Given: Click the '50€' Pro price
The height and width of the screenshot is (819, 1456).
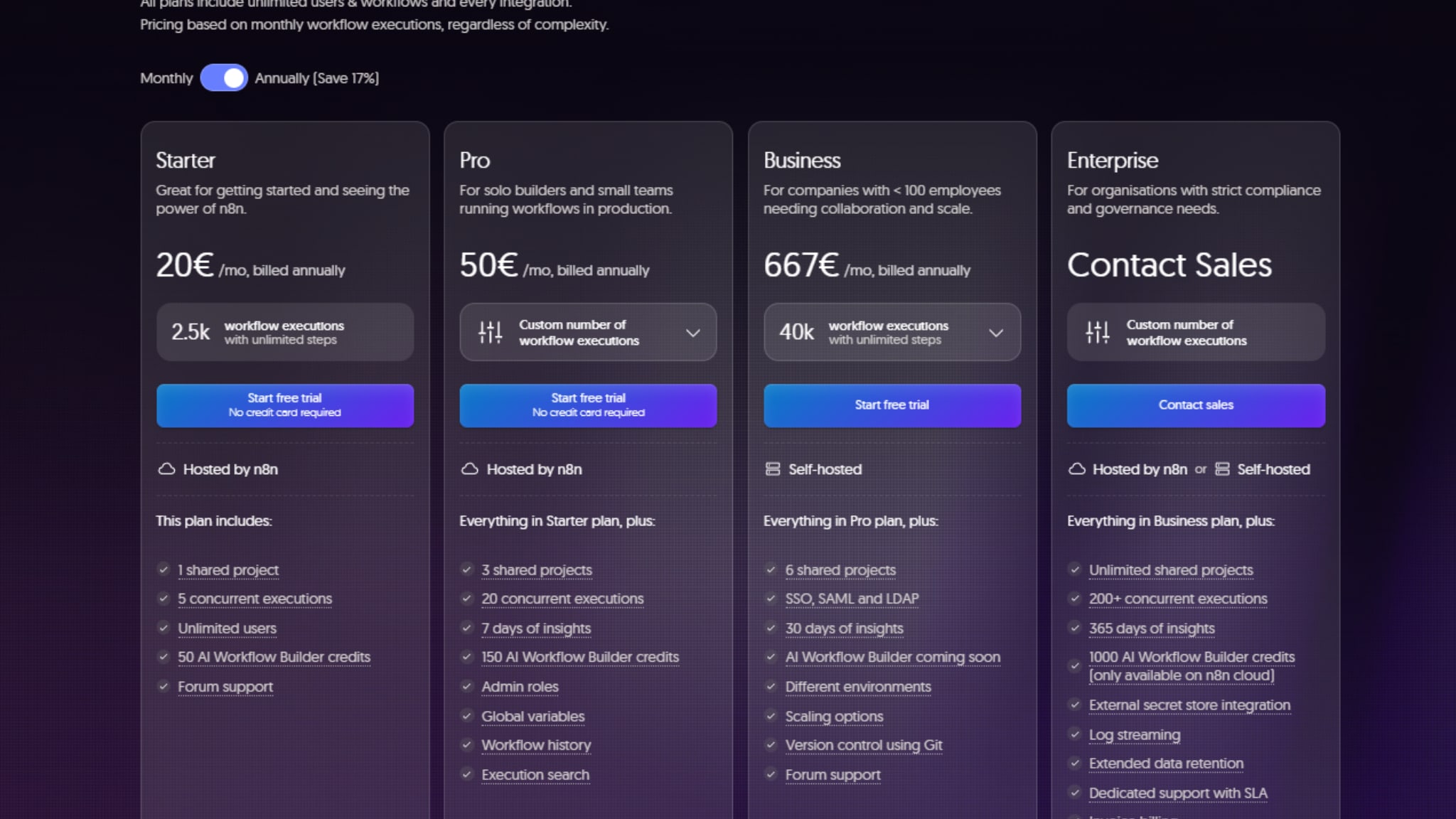Looking at the screenshot, I should (488, 265).
